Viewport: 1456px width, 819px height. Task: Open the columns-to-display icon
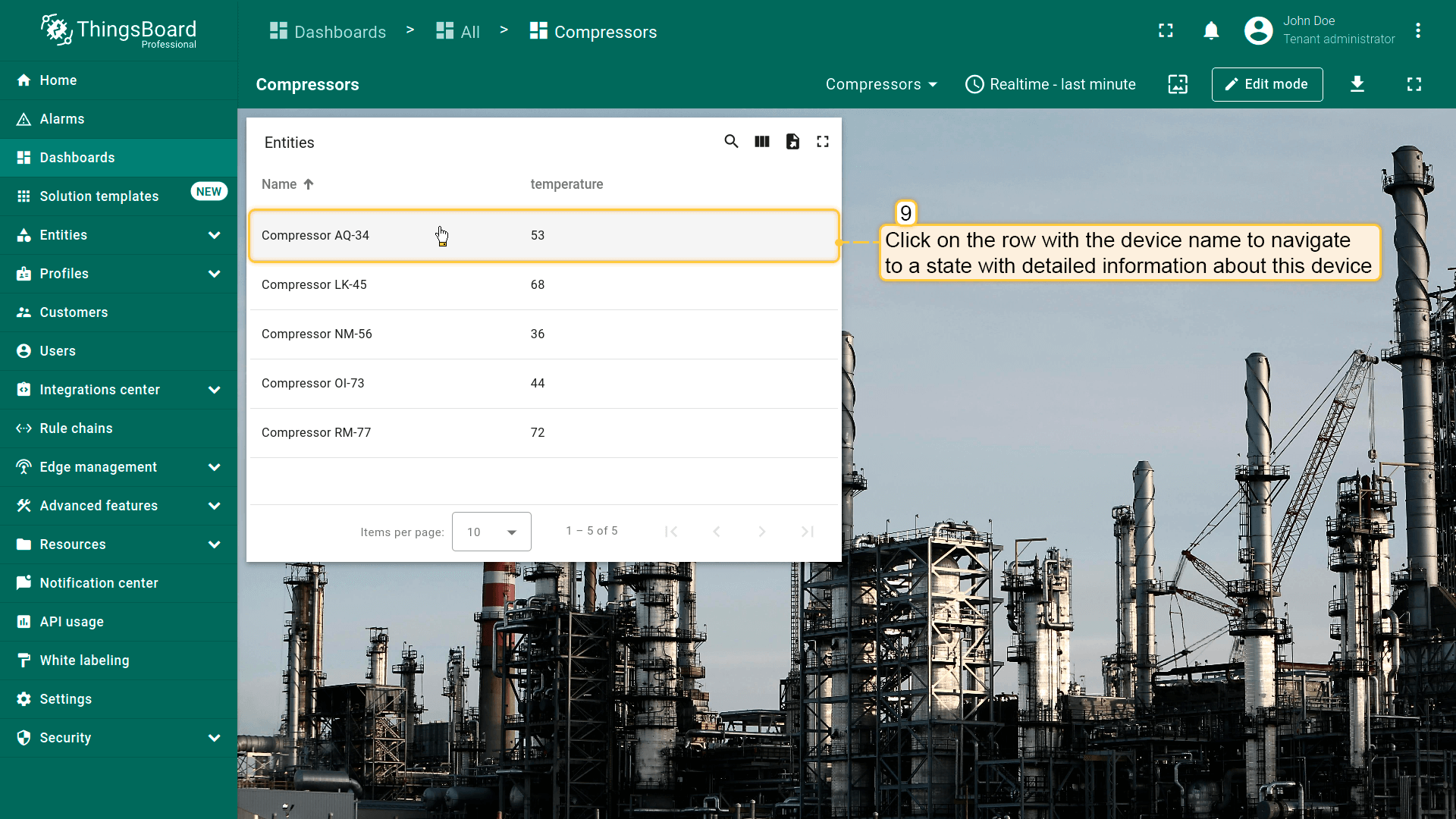tap(762, 142)
